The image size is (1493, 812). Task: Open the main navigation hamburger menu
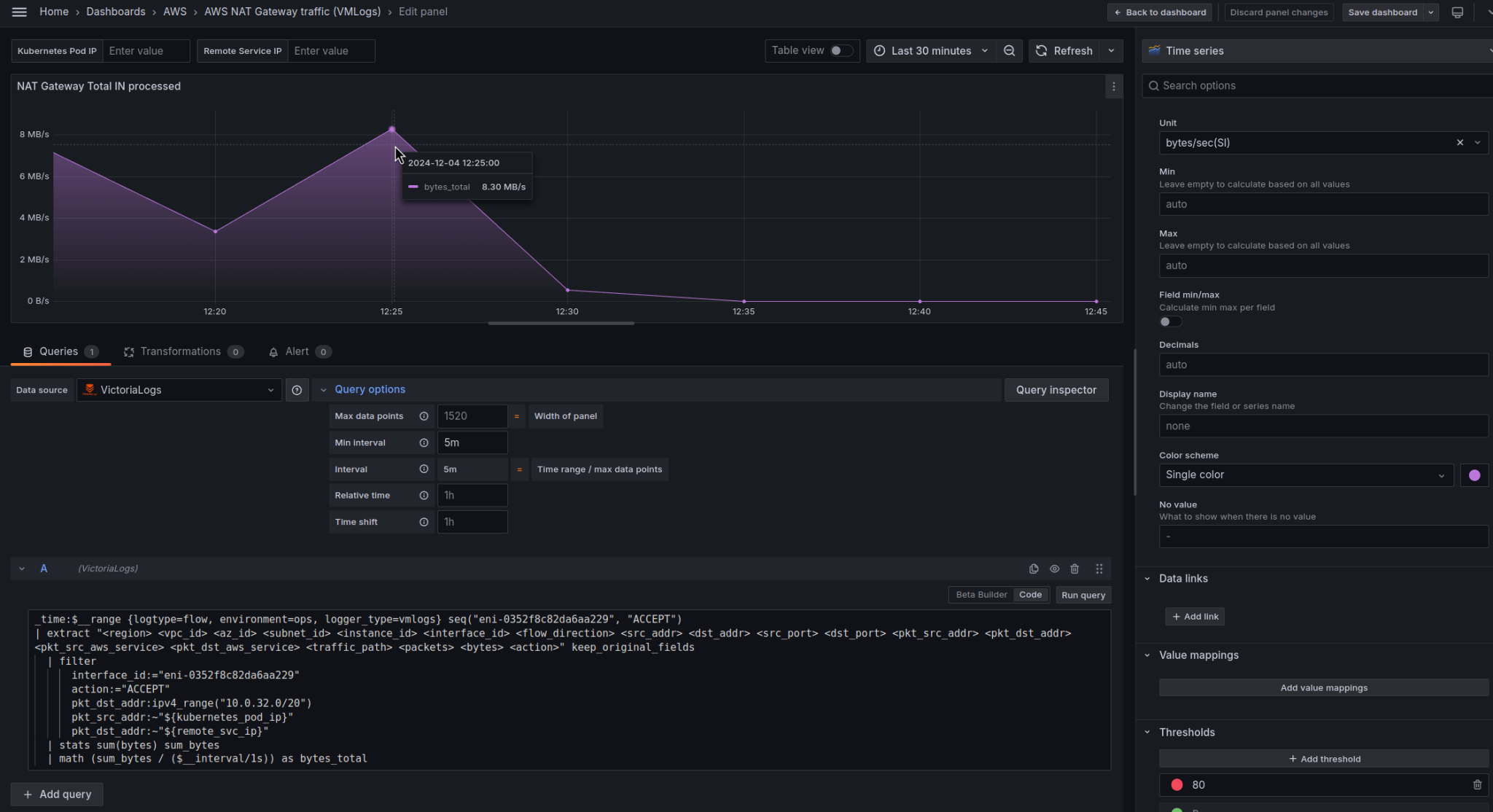19,12
